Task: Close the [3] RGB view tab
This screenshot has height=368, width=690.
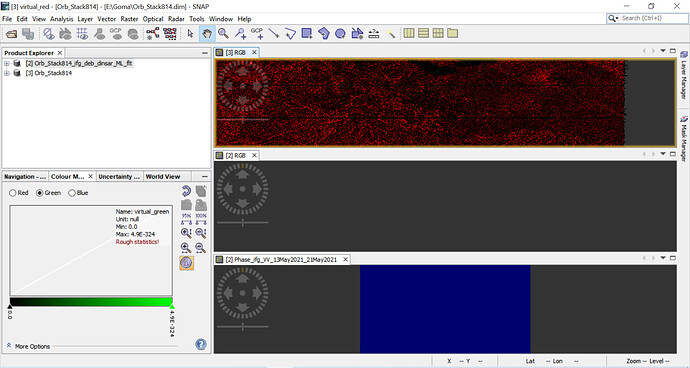Action: click(x=254, y=52)
